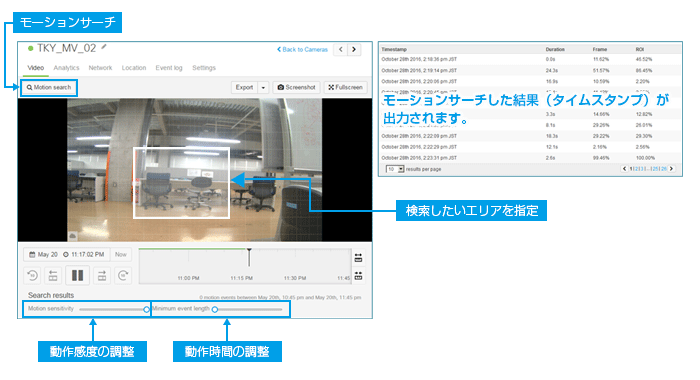Click the Back to Cameras link
Screen dimensions: 700x380
(x=302, y=50)
